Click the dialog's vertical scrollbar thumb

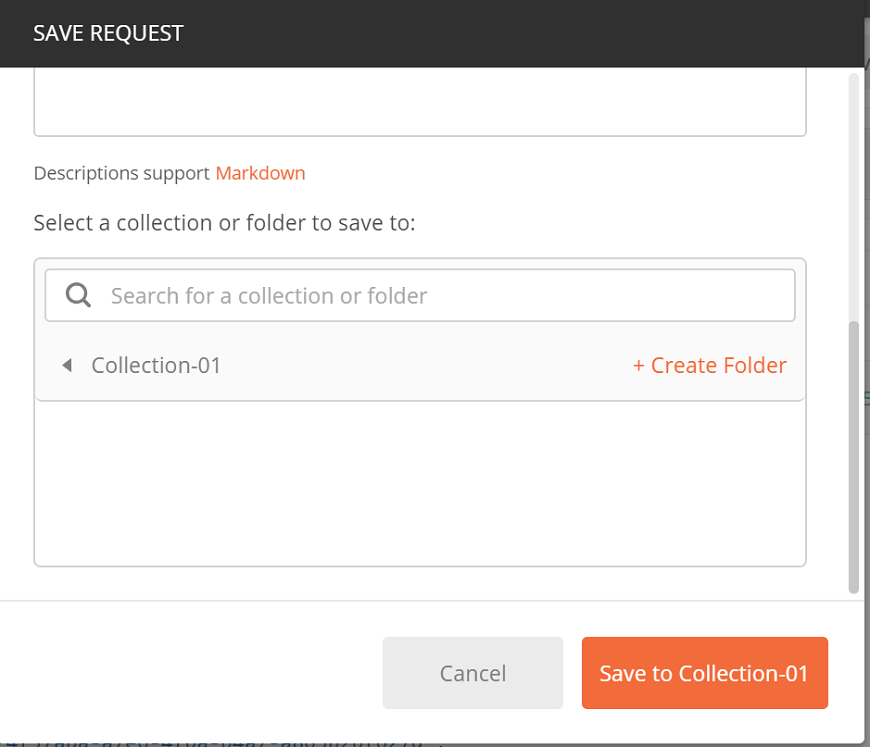[854, 457]
